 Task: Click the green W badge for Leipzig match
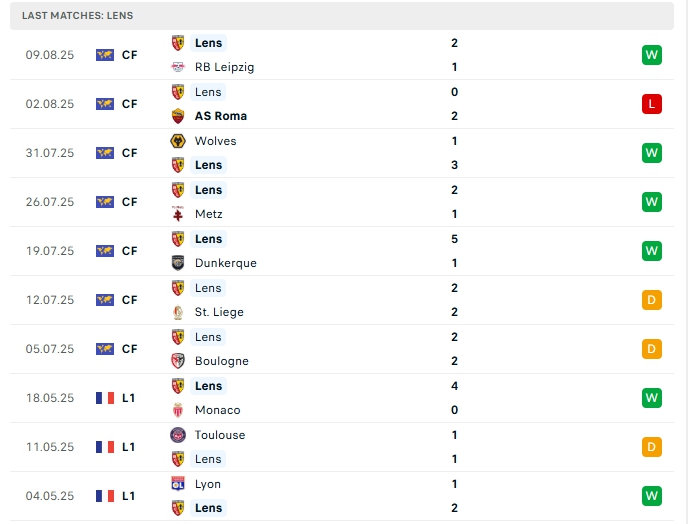tap(652, 55)
